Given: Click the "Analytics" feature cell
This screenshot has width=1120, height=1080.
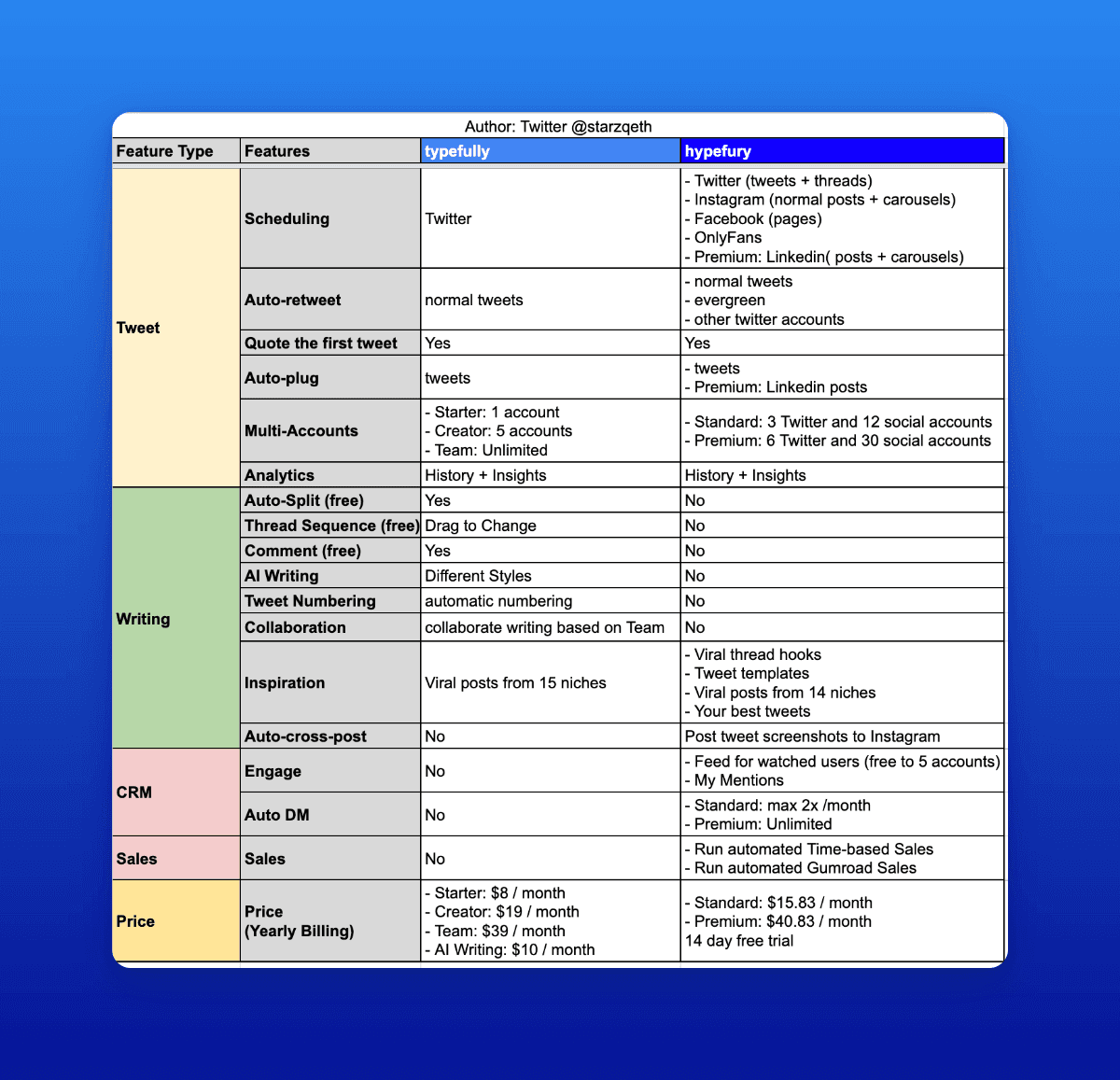Looking at the screenshot, I should (330, 475).
